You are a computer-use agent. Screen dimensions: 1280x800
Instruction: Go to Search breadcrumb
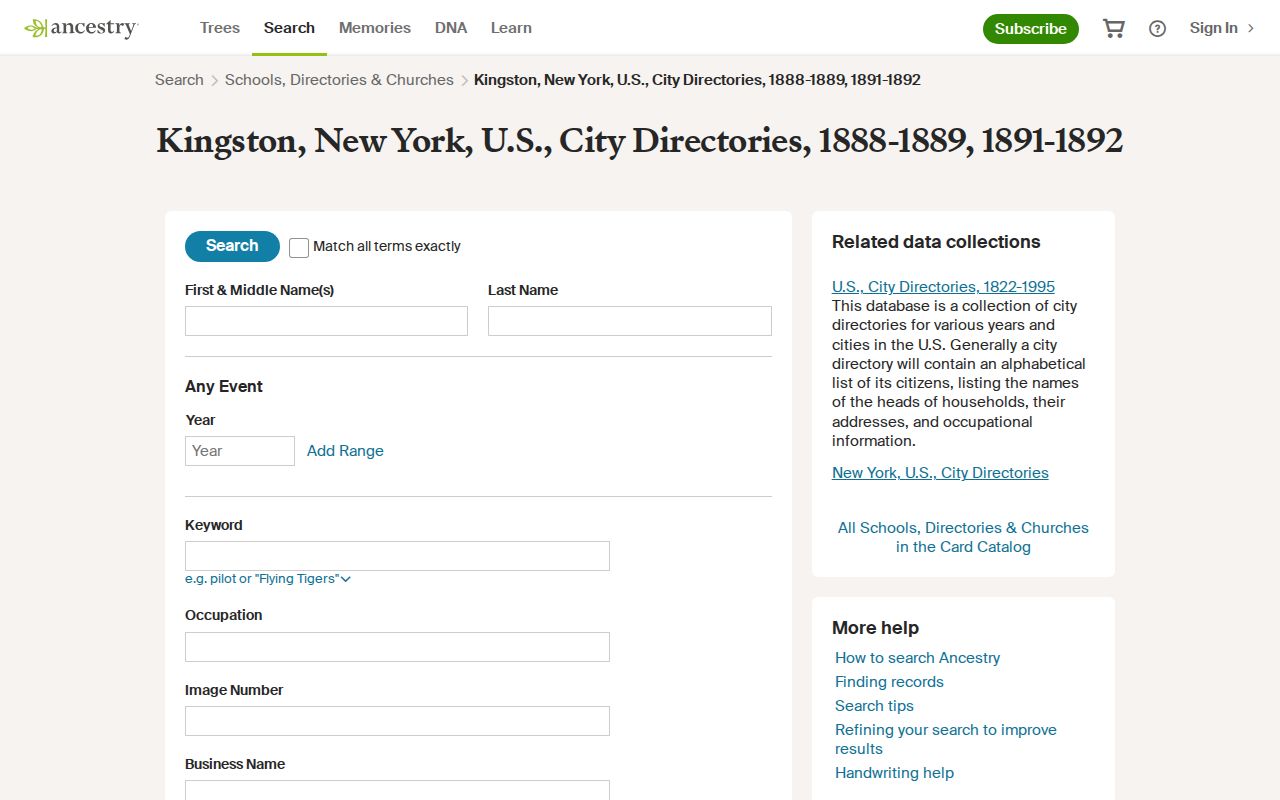click(179, 80)
